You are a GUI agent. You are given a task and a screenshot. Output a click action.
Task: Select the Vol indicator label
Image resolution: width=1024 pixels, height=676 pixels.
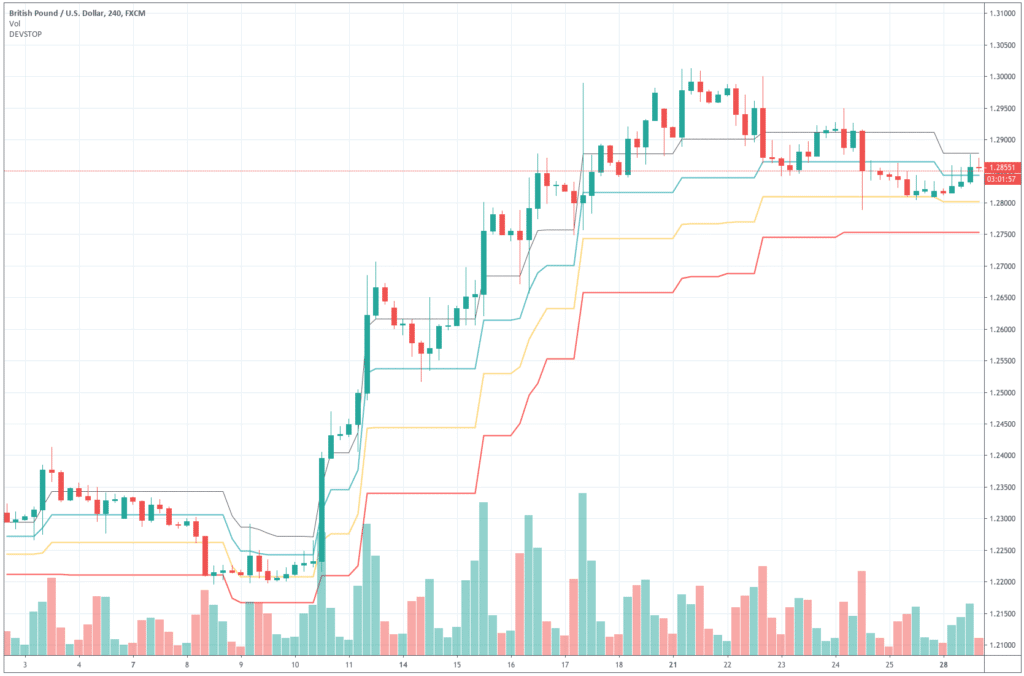tap(14, 24)
